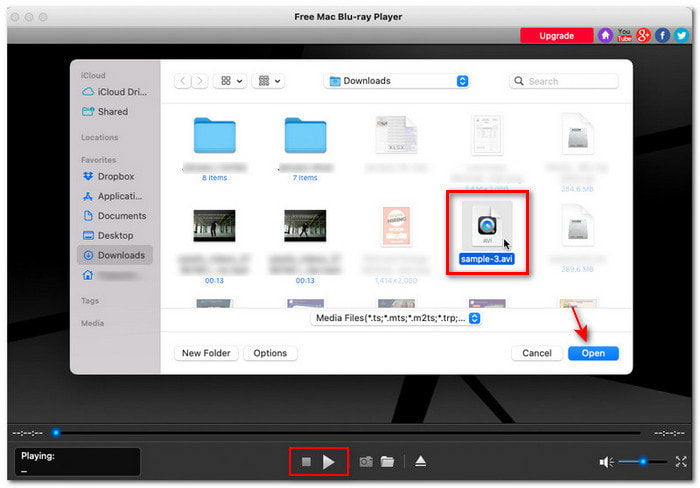Expand the Downloads location popup

[x=397, y=81]
